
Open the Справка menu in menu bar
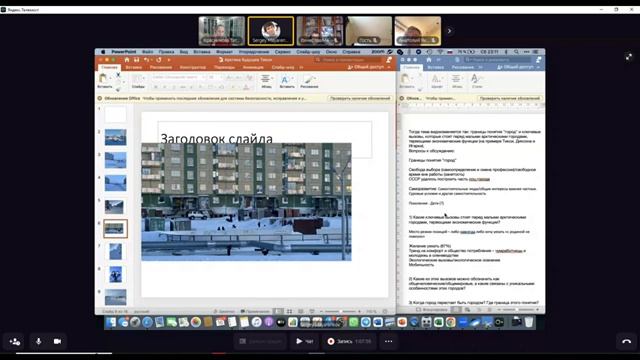click(x=351, y=52)
